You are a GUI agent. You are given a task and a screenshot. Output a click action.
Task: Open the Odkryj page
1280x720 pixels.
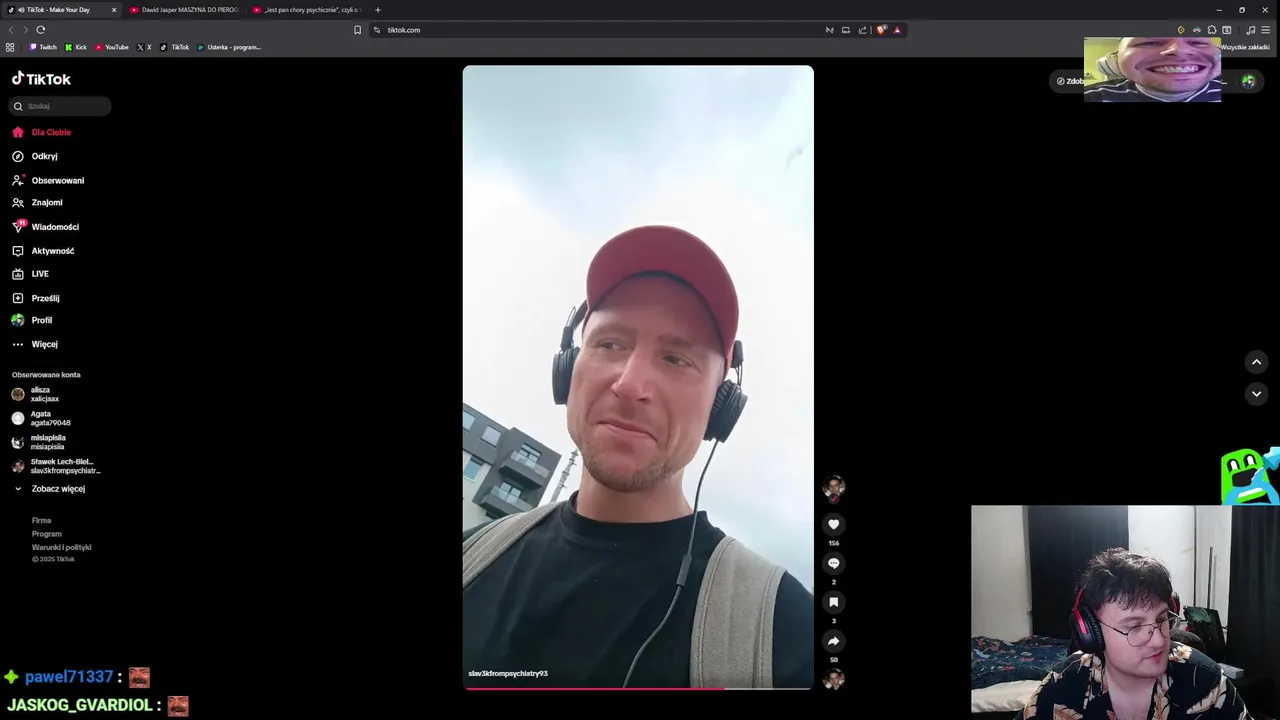coord(44,156)
